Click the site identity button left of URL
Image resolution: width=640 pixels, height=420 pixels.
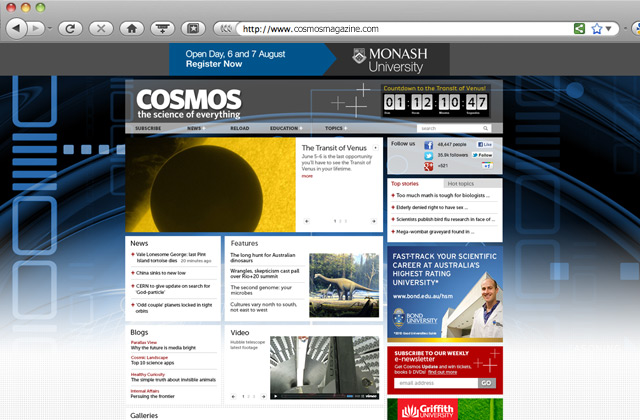pyautogui.click(x=225, y=29)
